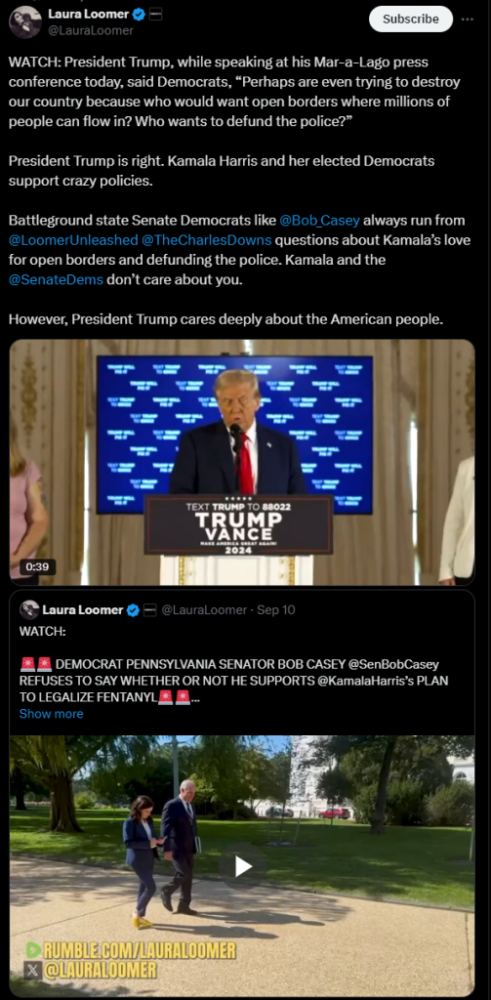Play the quoted Bob Casey video
491x1000 pixels.
click(242, 866)
